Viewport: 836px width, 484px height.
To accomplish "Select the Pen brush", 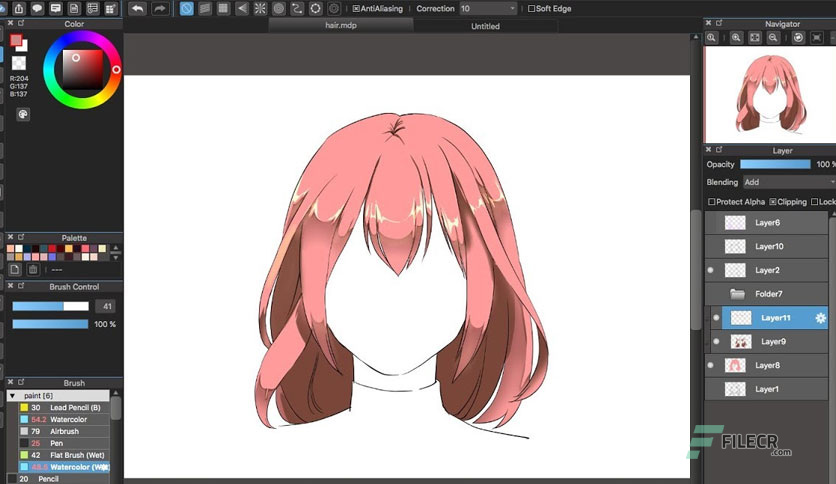I will pos(64,443).
